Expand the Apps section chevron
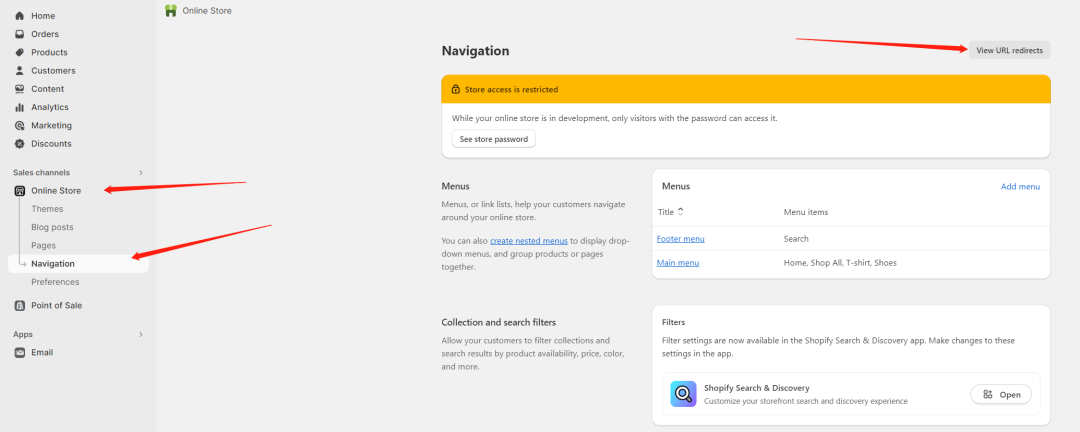This screenshot has width=1080, height=432. coord(141,334)
